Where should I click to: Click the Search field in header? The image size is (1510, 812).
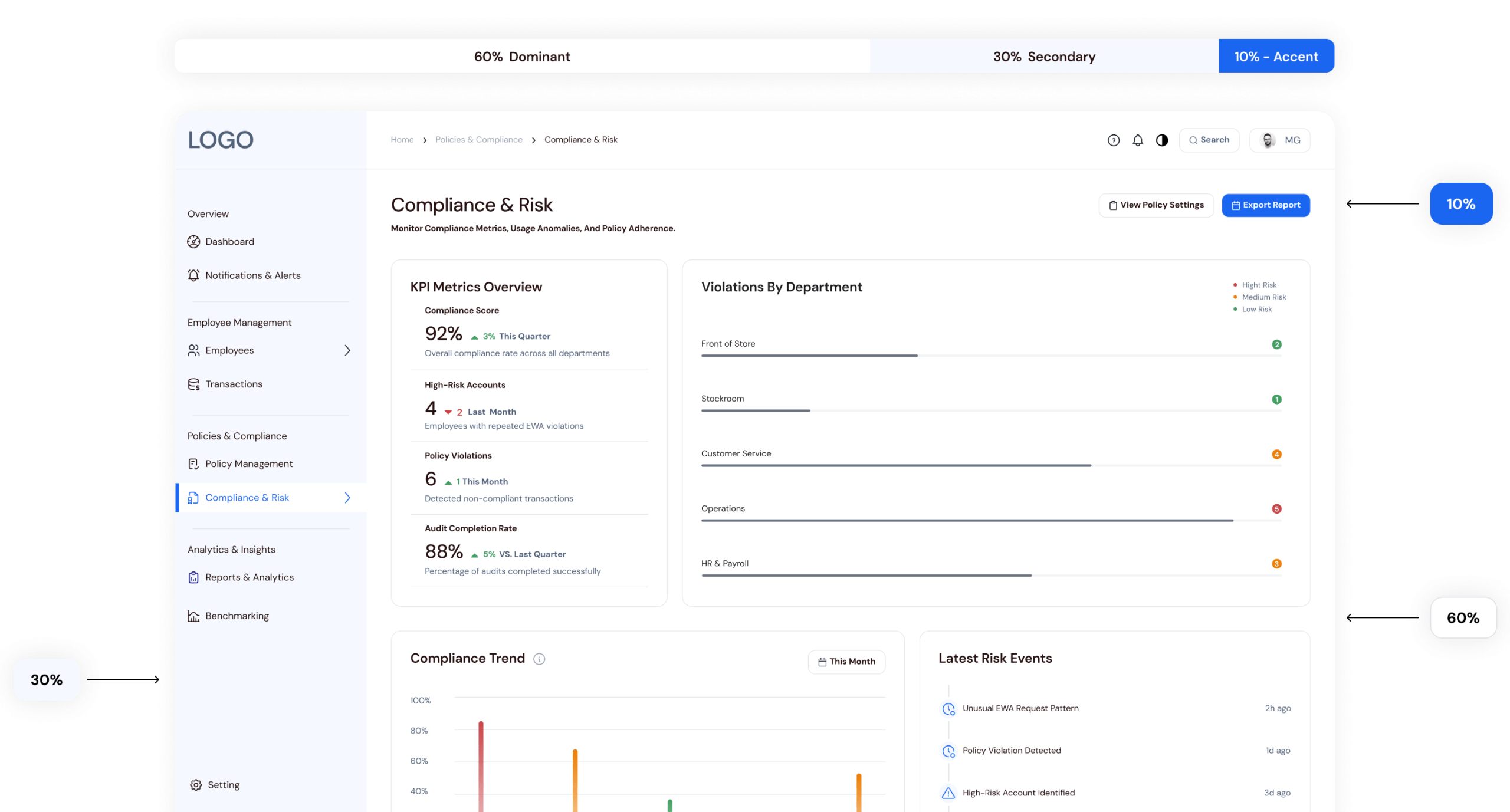(x=1209, y=140)
